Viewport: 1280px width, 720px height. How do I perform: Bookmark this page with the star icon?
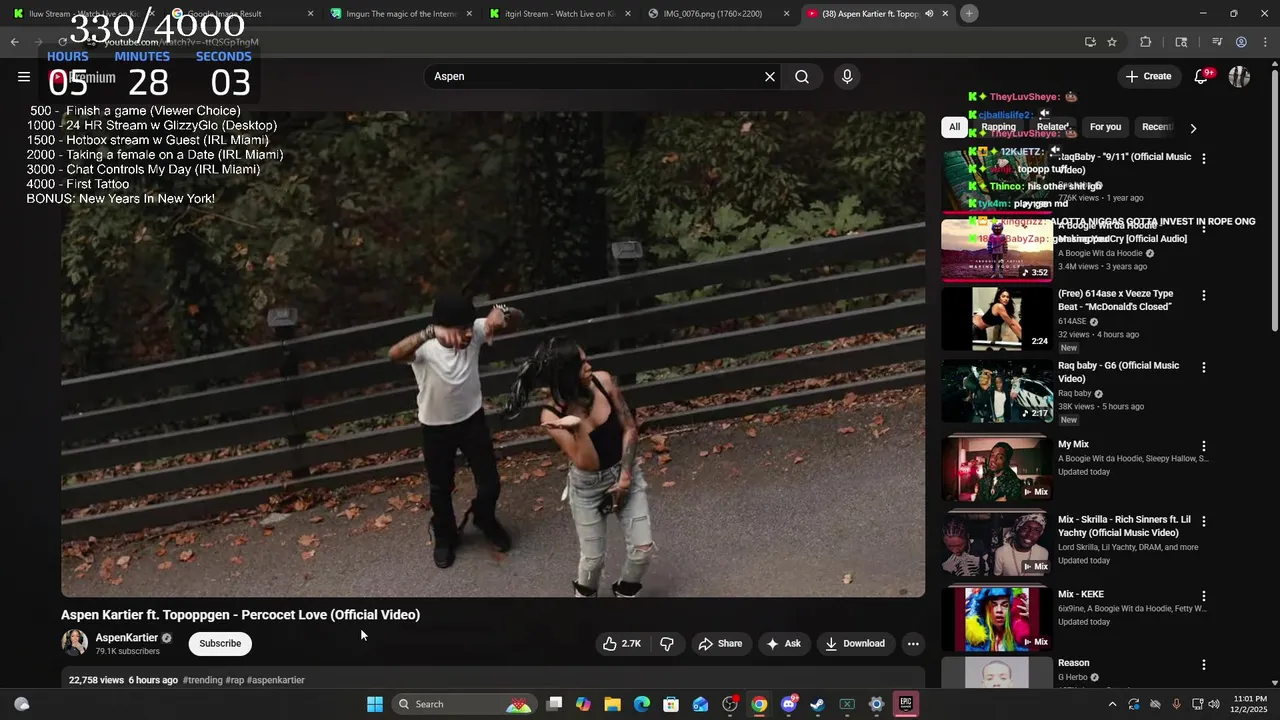point(1112,42)
